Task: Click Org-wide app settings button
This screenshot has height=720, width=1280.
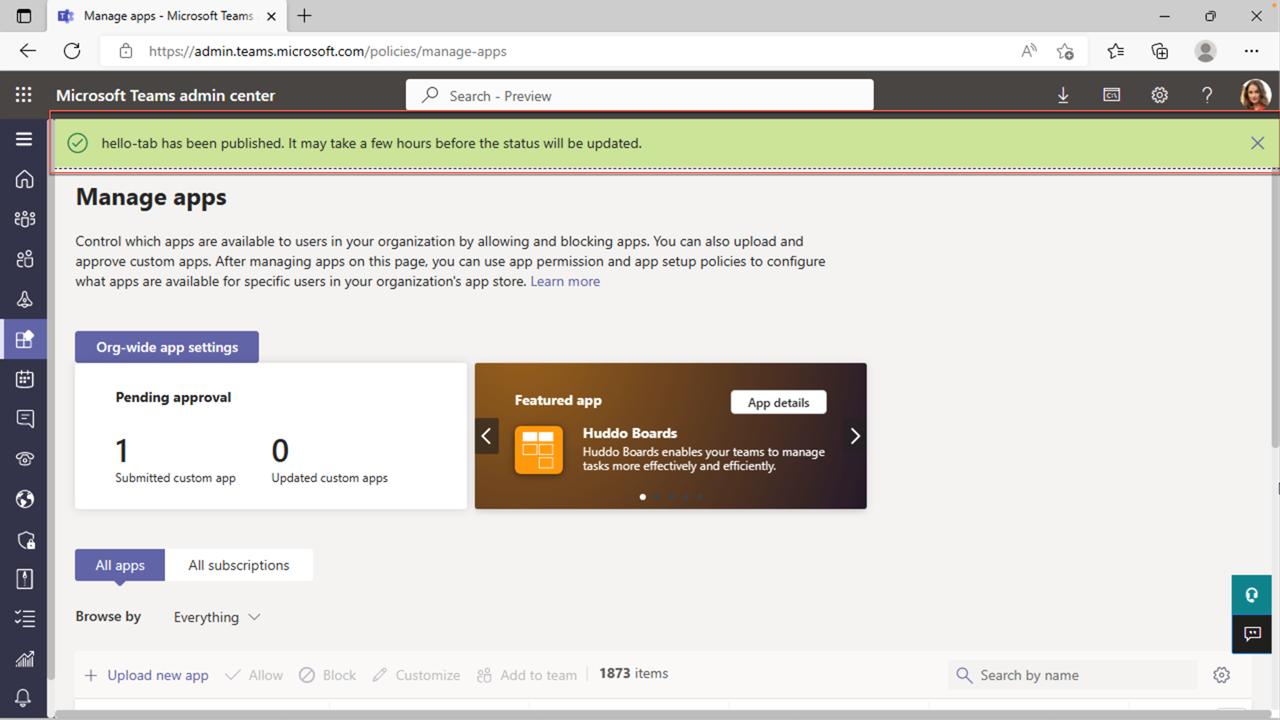Action: coord(167,347)
